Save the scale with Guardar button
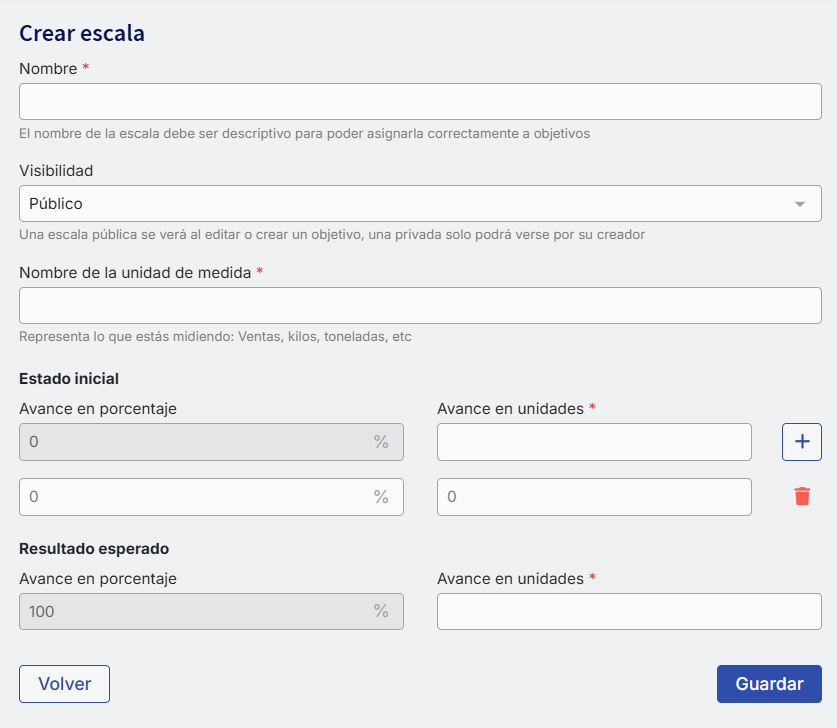 click(769, 684)
